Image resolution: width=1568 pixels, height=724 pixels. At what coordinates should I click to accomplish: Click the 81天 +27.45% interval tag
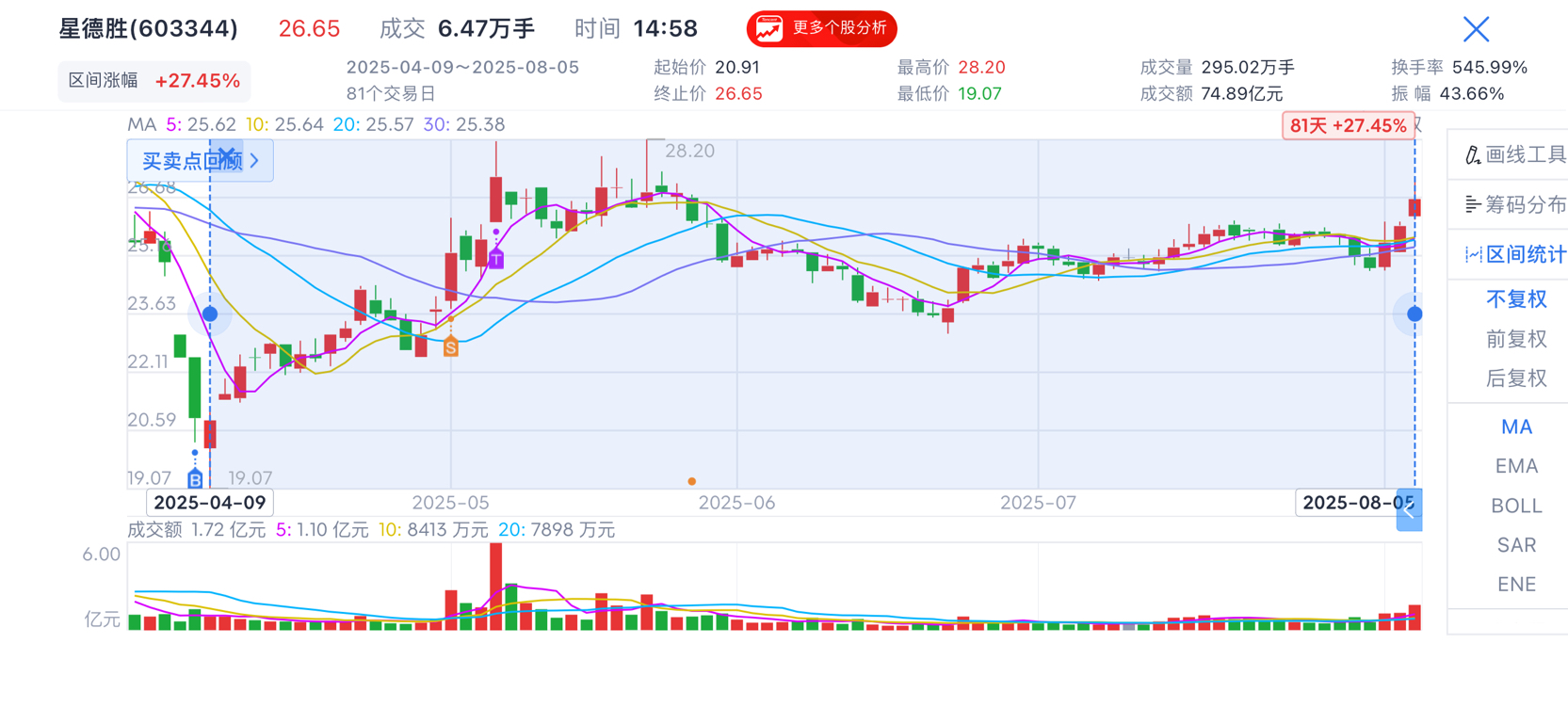pyautogui.click(x=1349, y=126)
